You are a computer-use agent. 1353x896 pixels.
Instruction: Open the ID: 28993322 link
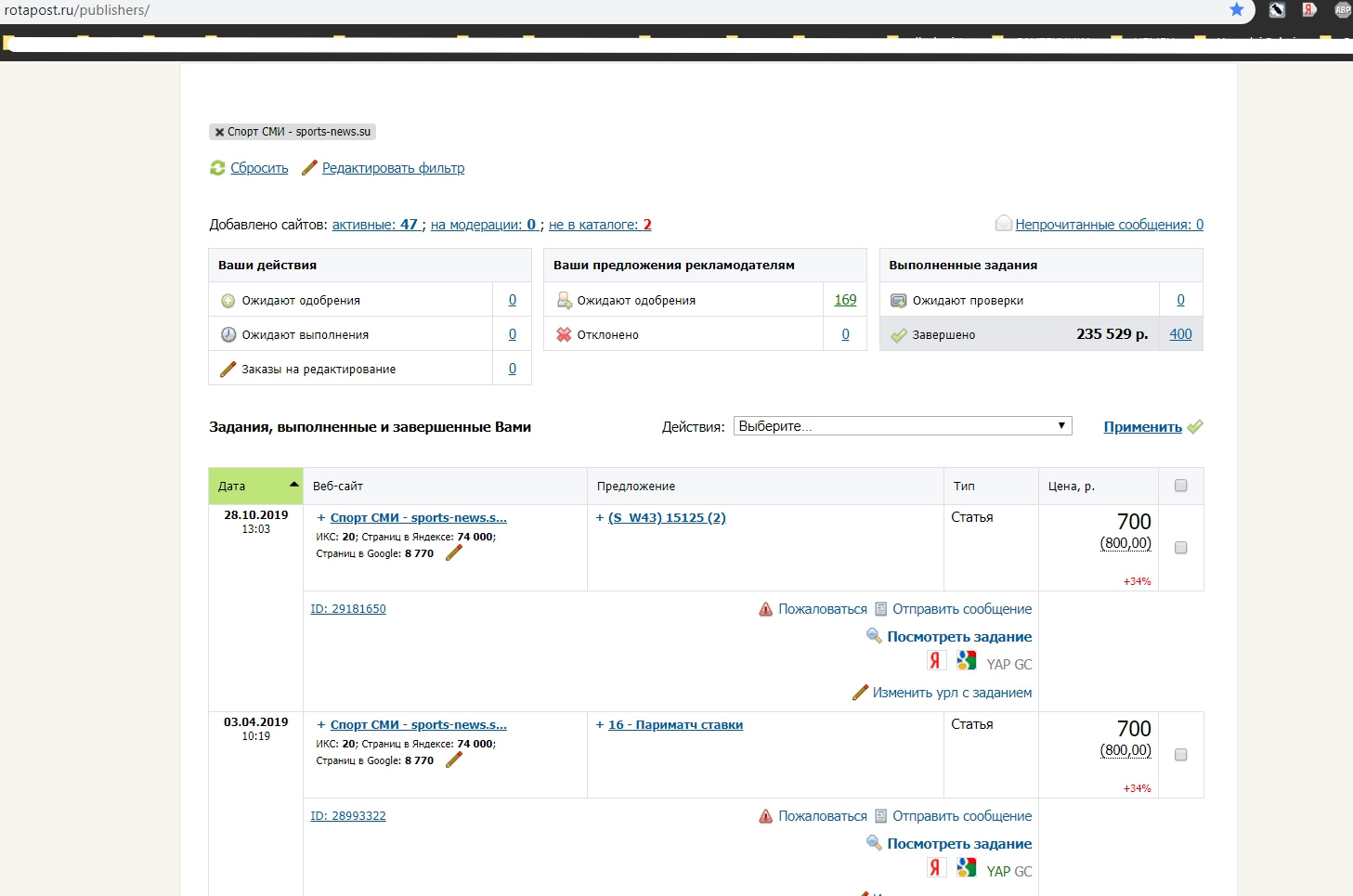348,816
